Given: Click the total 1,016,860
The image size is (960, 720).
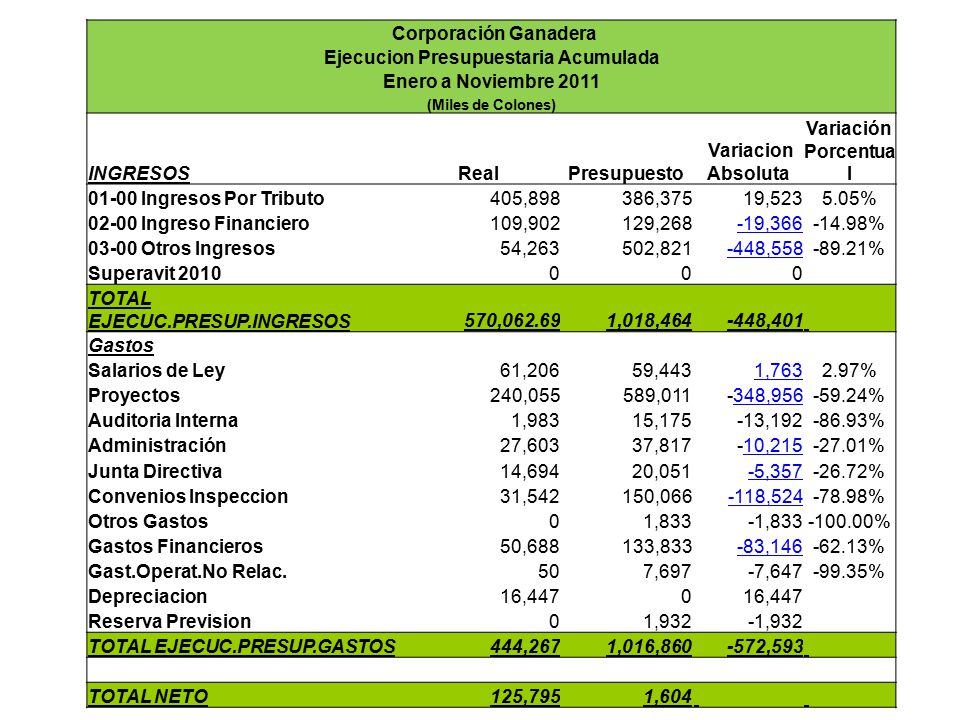Looking at the screenshot, I should (649, 646).
